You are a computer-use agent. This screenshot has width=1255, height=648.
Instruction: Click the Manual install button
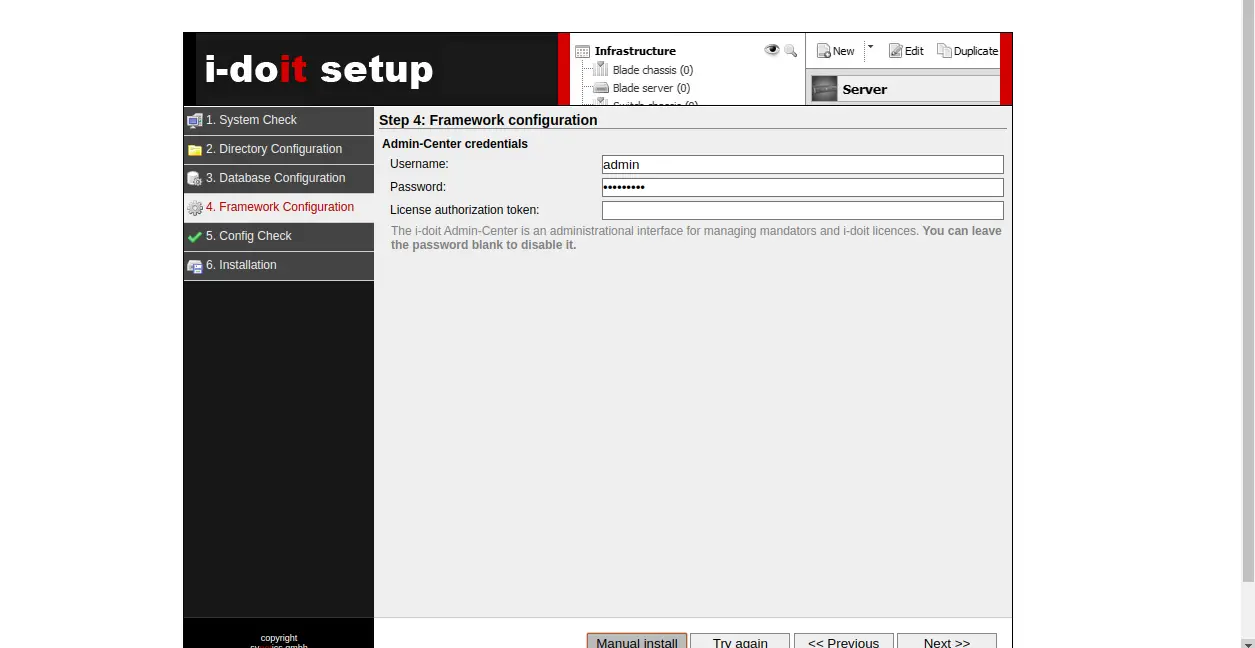tap(637, 641)
